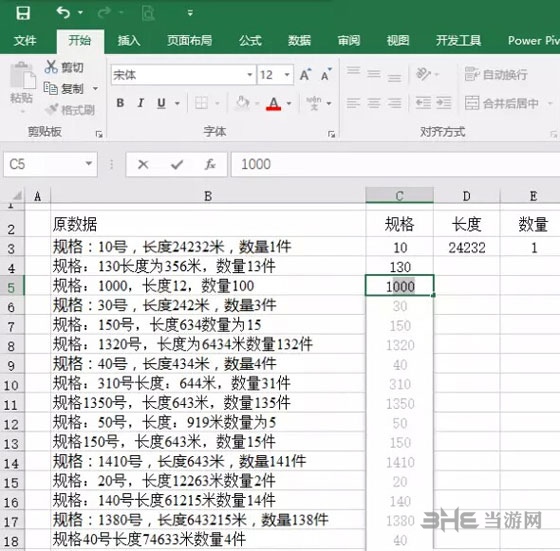This screenshot has height=551, width=560.
Task: Select column B header
Action: 208,196
